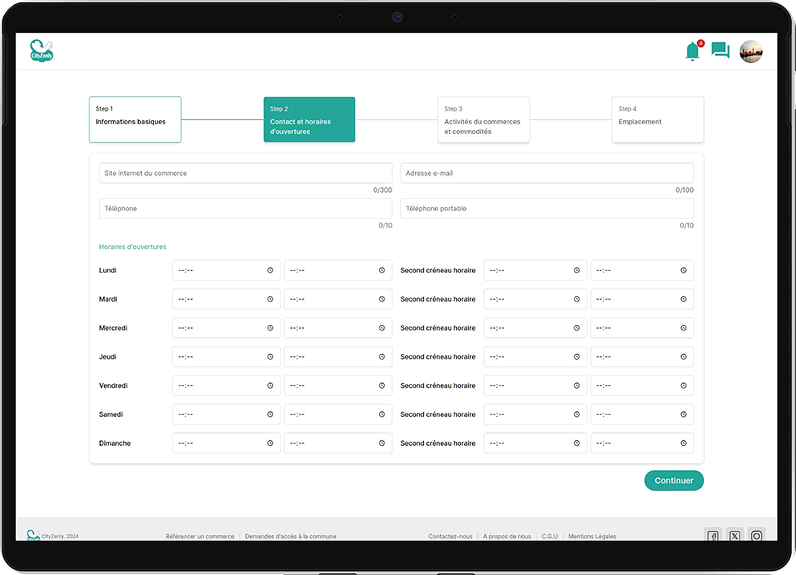Click Jeudi second slot end time field

(642, 357)
